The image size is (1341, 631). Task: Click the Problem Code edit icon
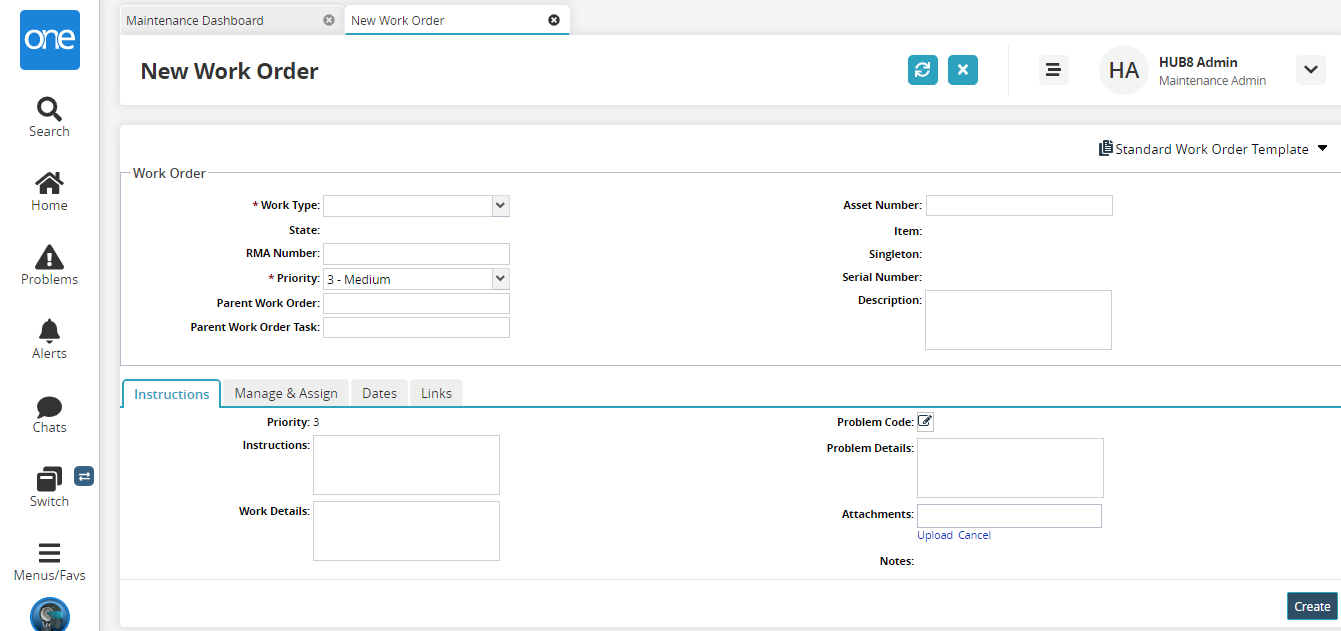925,422
